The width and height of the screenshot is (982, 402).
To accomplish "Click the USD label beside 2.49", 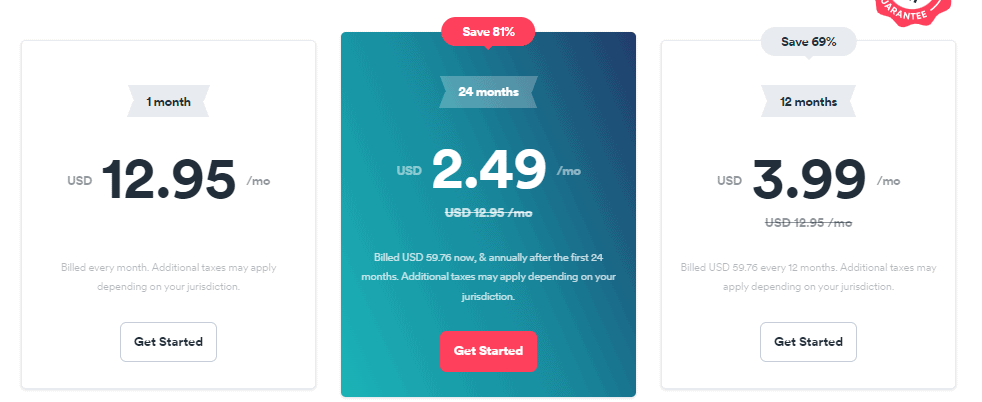I will 409,170.
